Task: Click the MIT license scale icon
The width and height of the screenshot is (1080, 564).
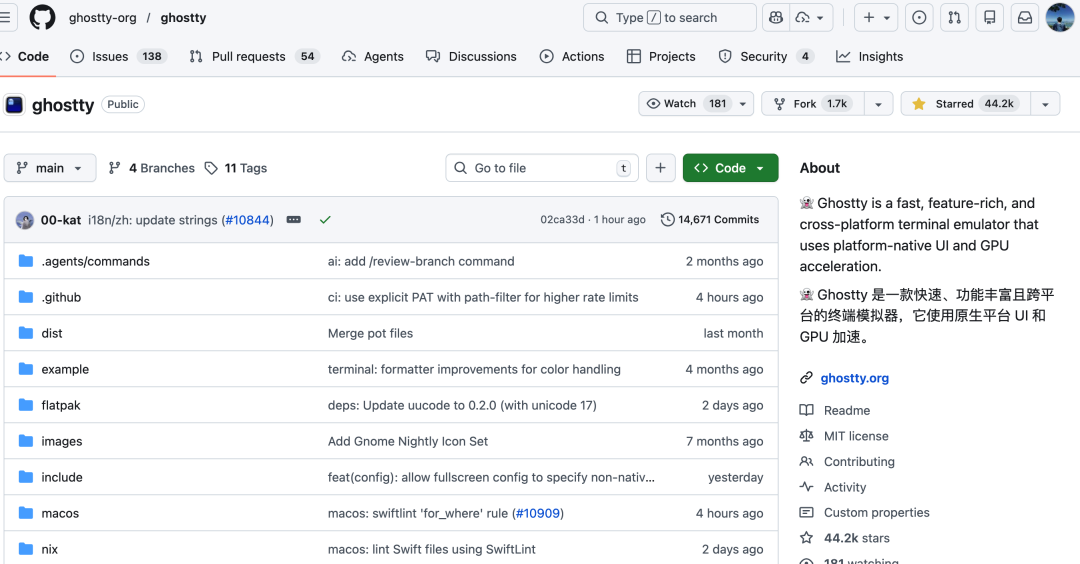Action: (807, 436)
